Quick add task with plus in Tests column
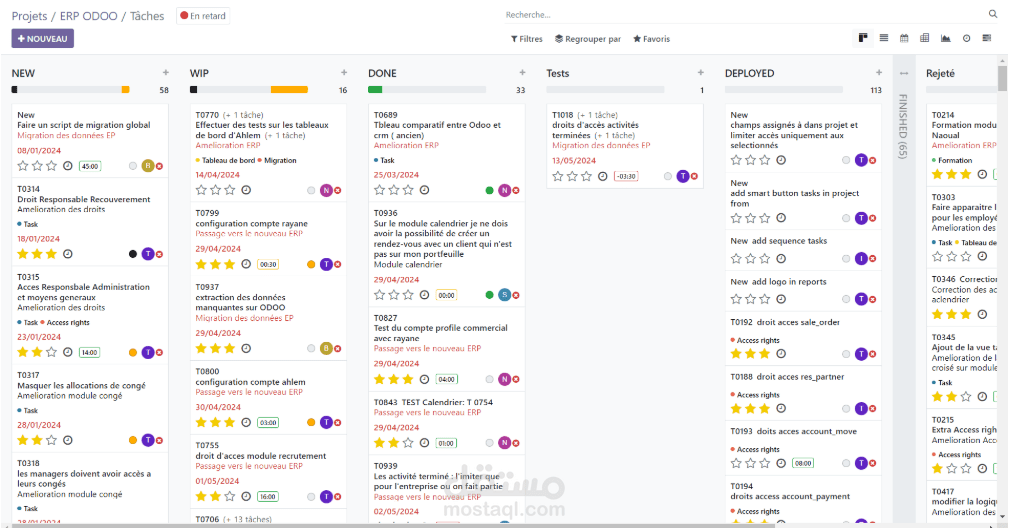This screenshot has height=531, width=1010. 701,73
